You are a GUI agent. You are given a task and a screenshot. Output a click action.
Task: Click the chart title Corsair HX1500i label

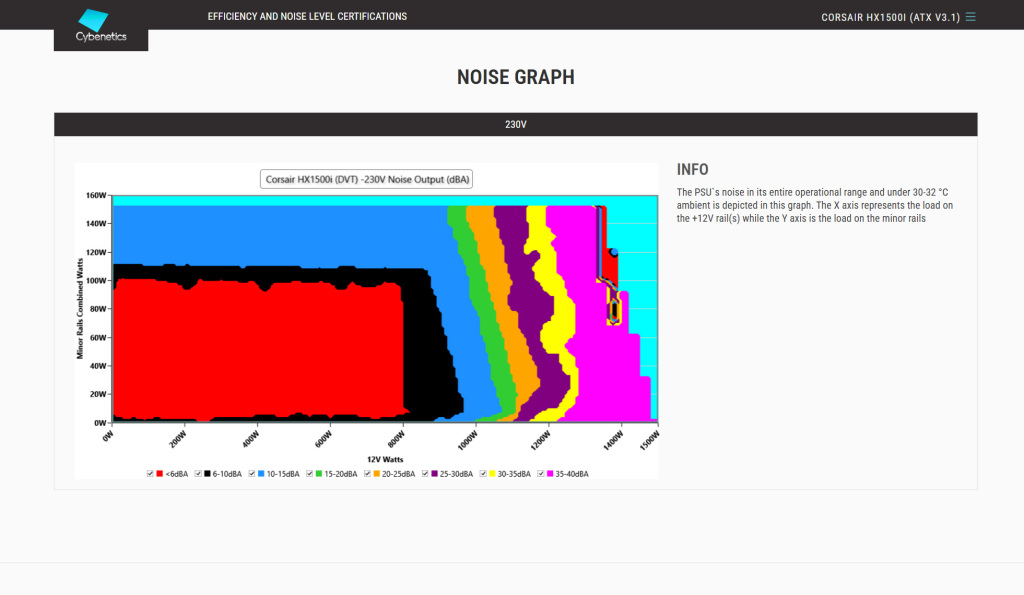pyautogui.click(x=367, y=180)
